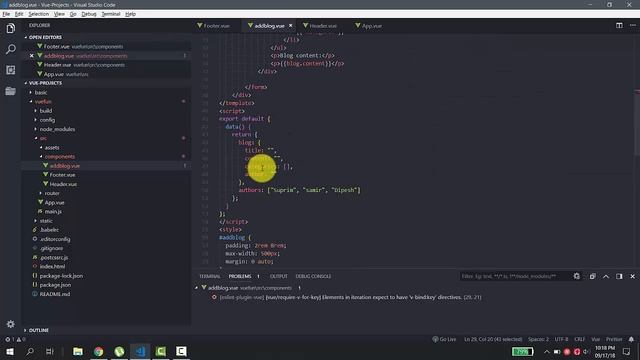
Task: Open Task View on the taskbar
Action: (50, 351)
